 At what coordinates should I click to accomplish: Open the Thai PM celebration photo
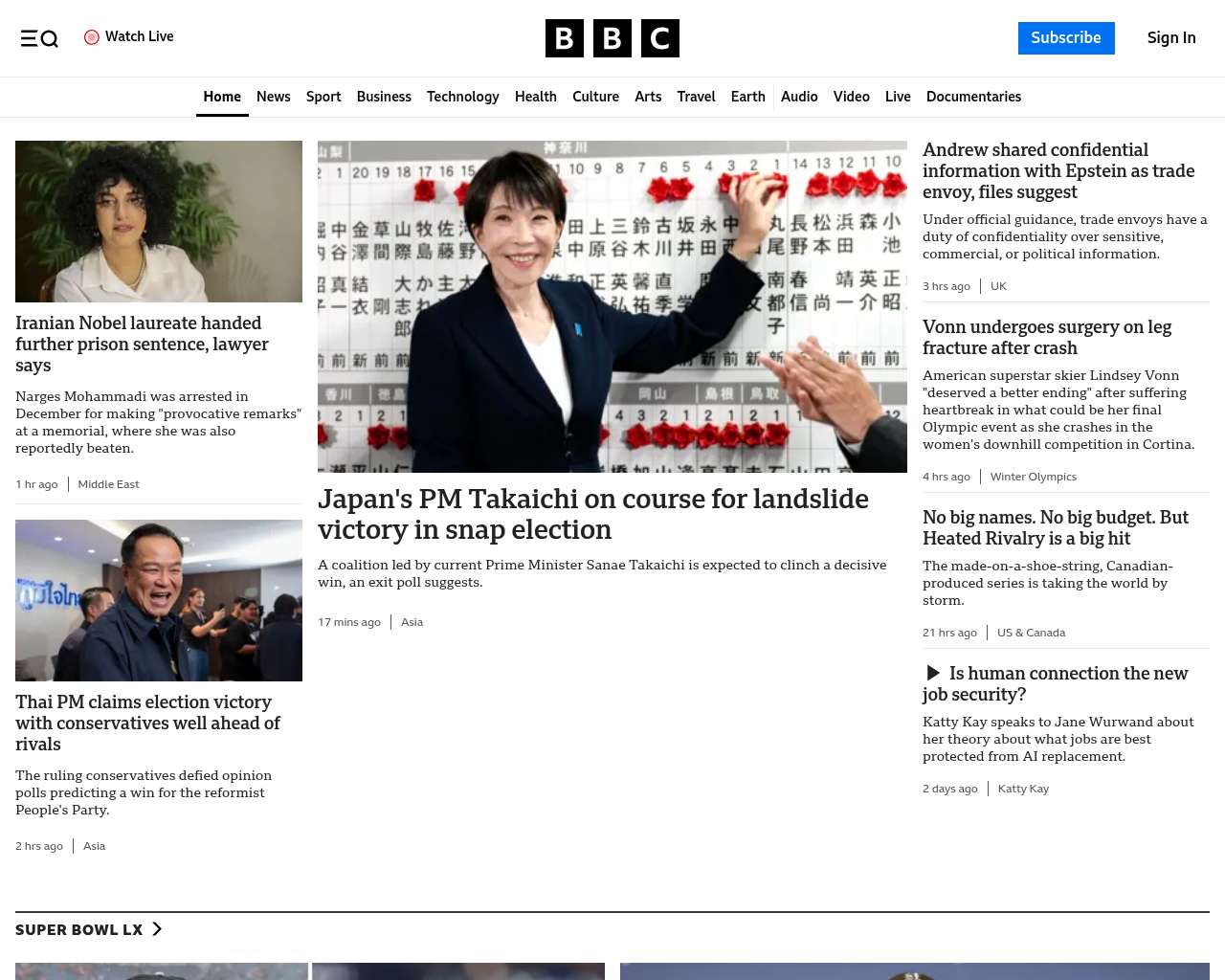pyautogui.click(x=159, y=600)
